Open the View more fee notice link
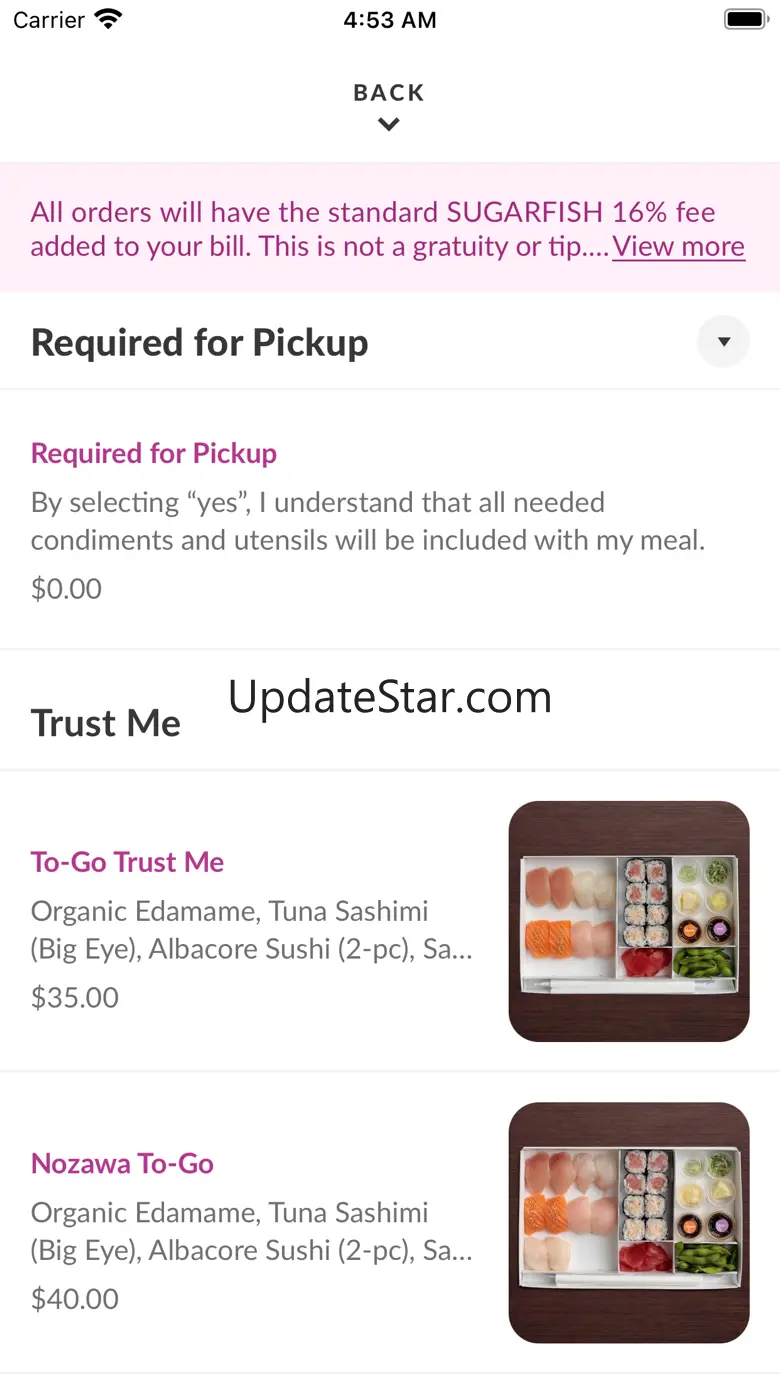 [x=678, y=247]
